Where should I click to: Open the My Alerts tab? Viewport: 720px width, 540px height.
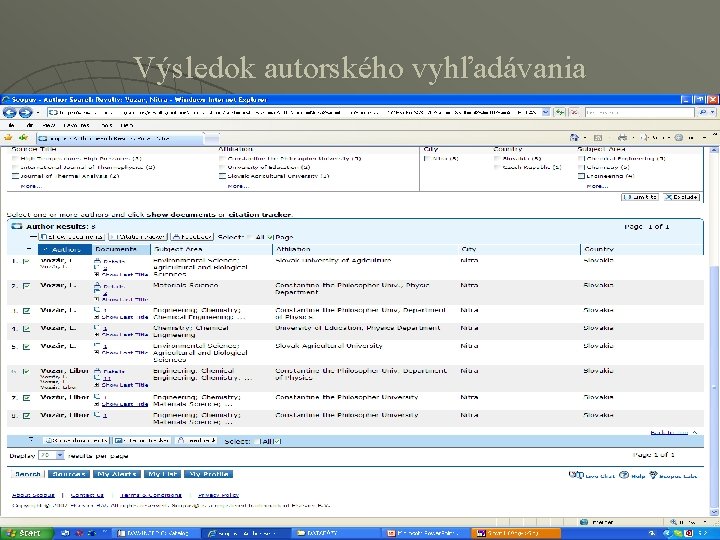coord(117,474)
